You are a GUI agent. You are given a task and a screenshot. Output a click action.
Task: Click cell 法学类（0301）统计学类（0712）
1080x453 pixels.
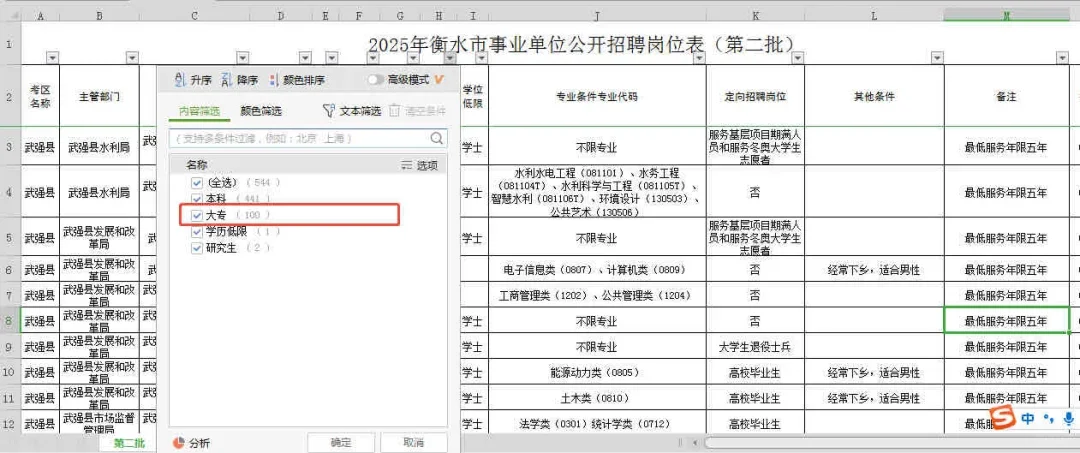click(x=597, y=423)
